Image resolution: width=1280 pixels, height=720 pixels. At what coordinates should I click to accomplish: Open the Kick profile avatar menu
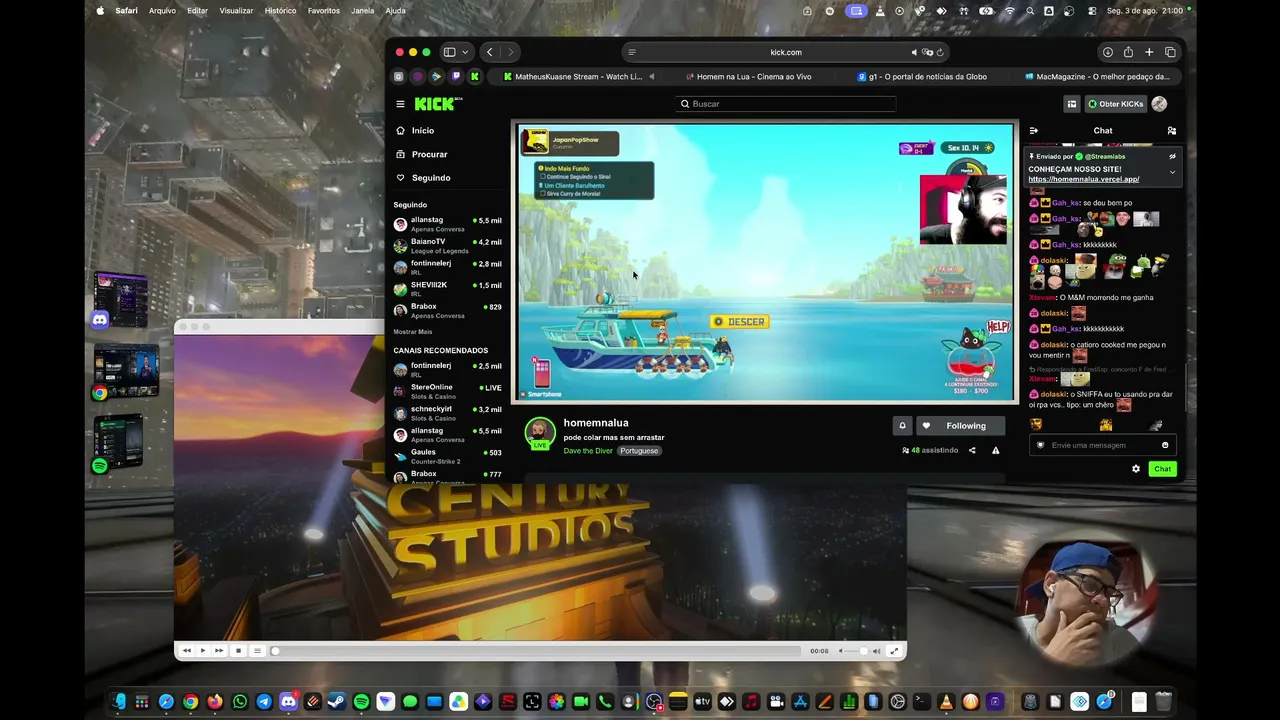point(1159,104)
